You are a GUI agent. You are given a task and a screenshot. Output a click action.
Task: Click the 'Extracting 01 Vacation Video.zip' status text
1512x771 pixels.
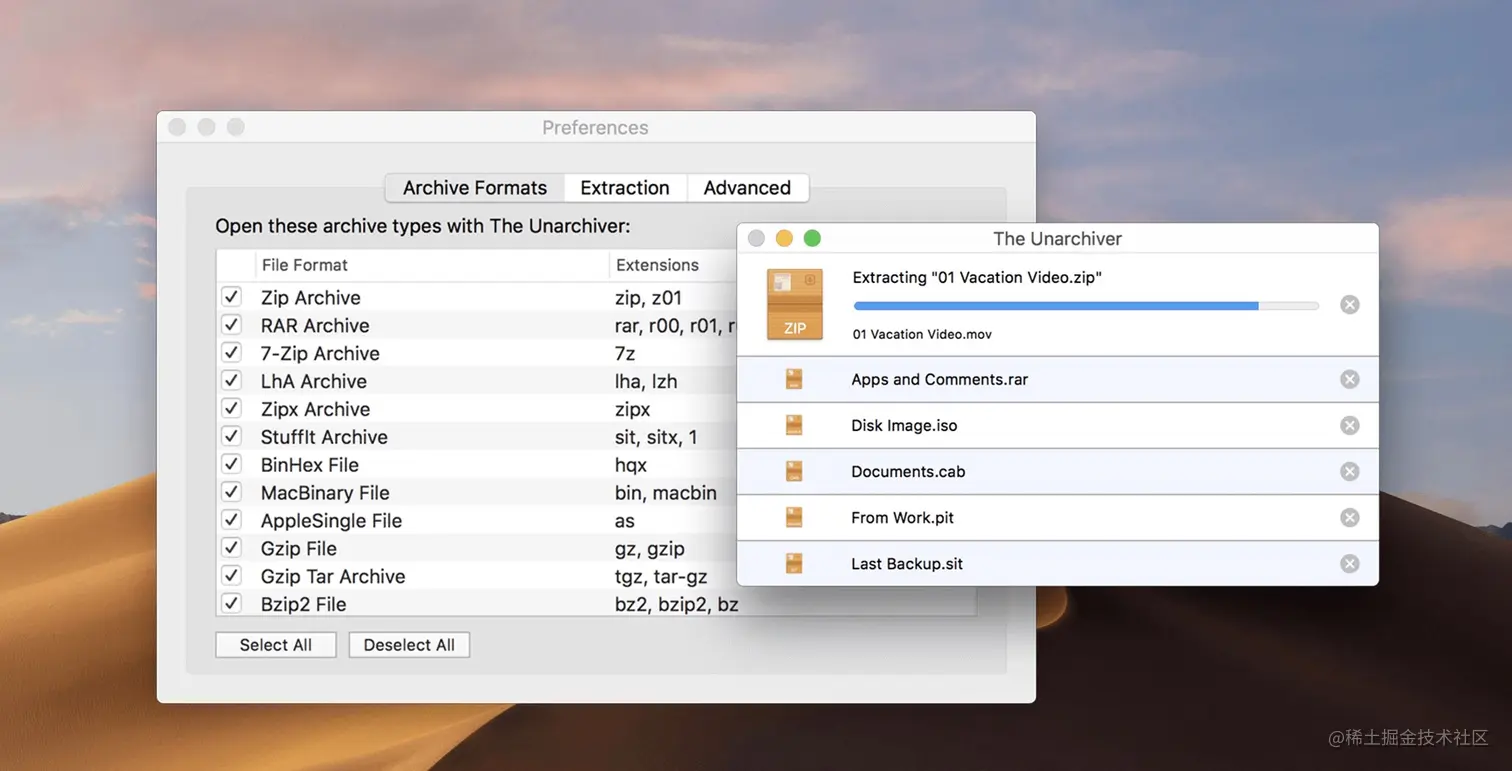click(x=977, y=277)
